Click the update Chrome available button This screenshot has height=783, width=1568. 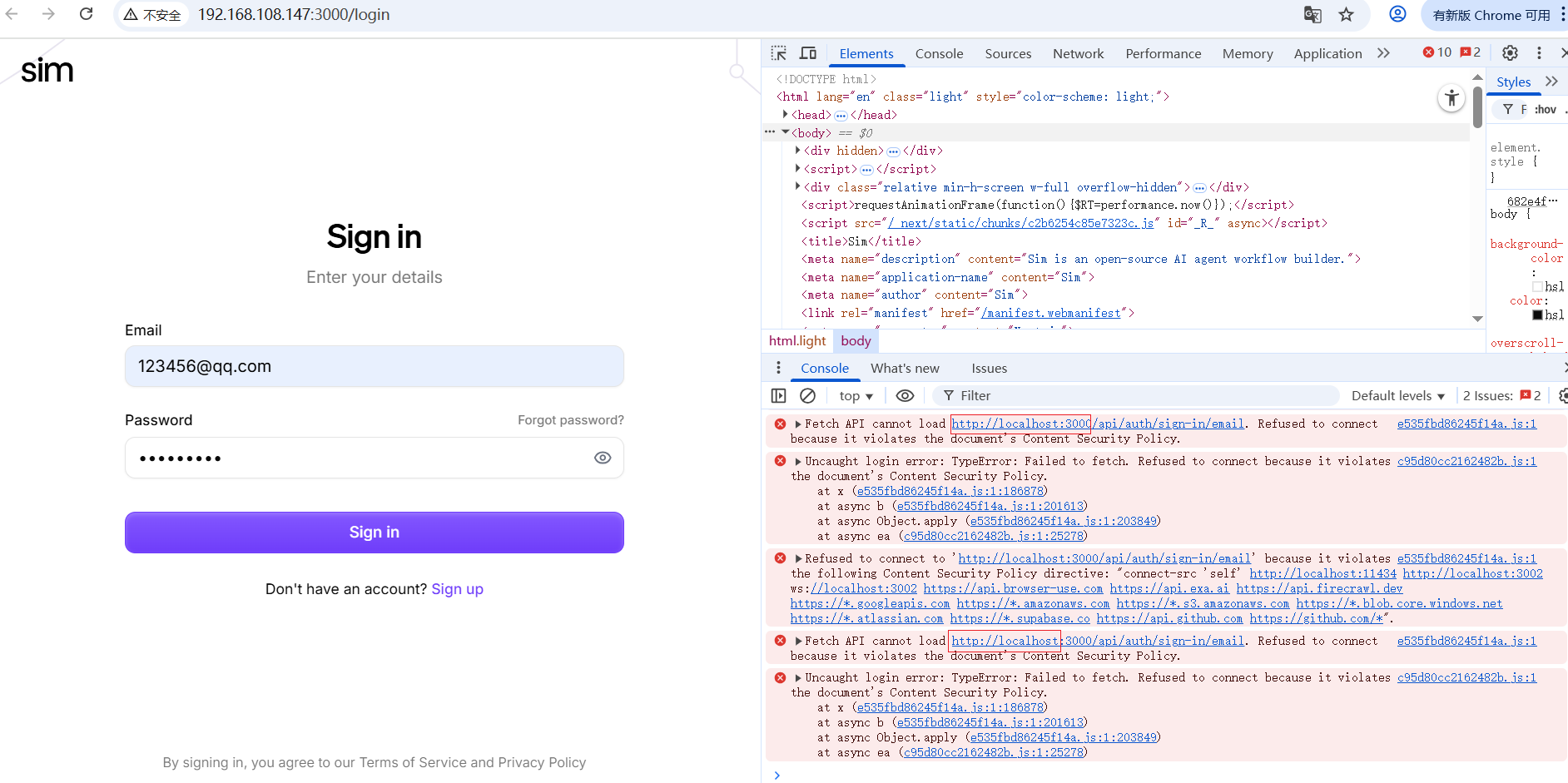1492,15
